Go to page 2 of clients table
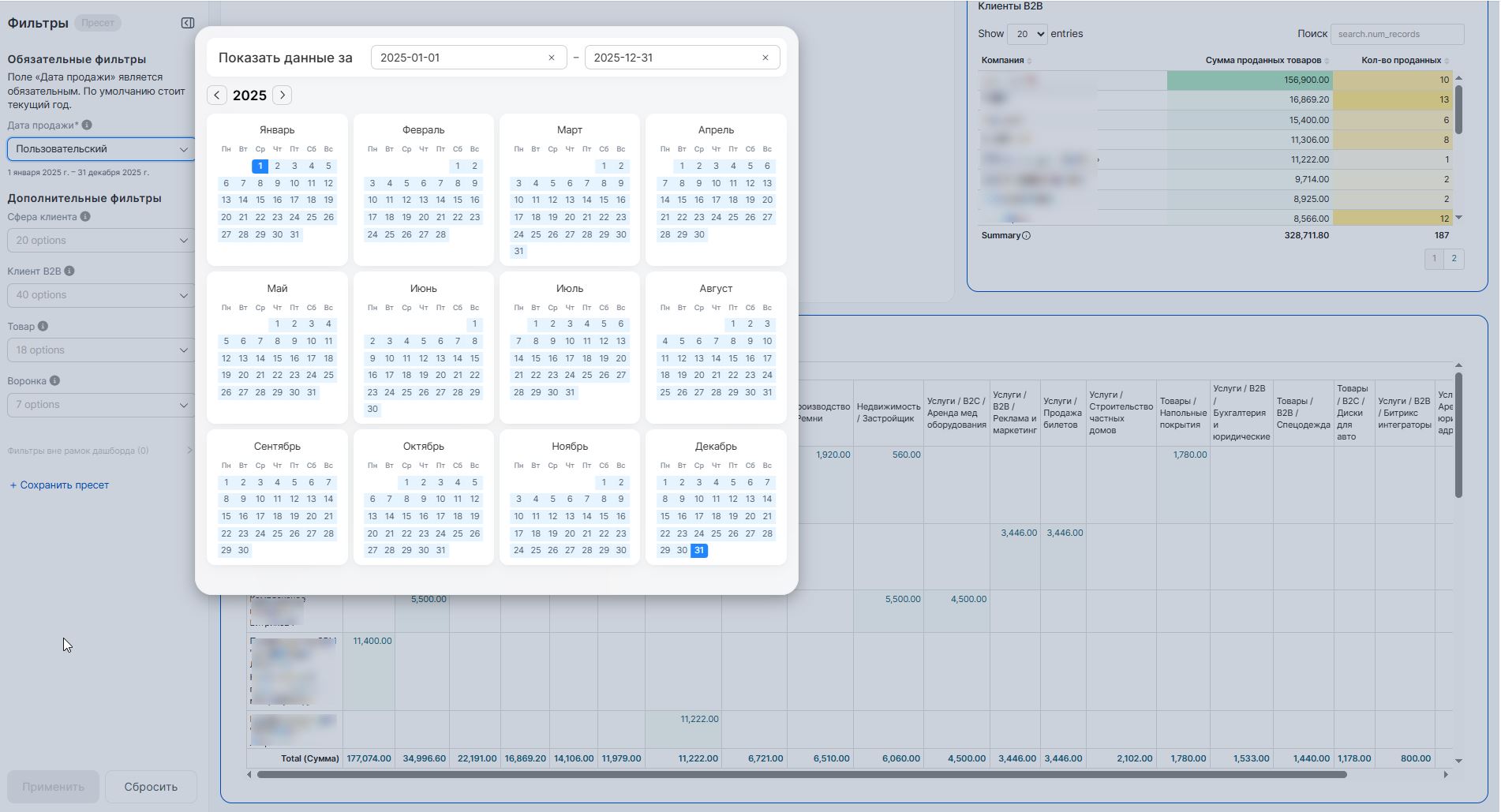Image resolution: width=1501 pixels, height=812 pixels. (1454, 259)
